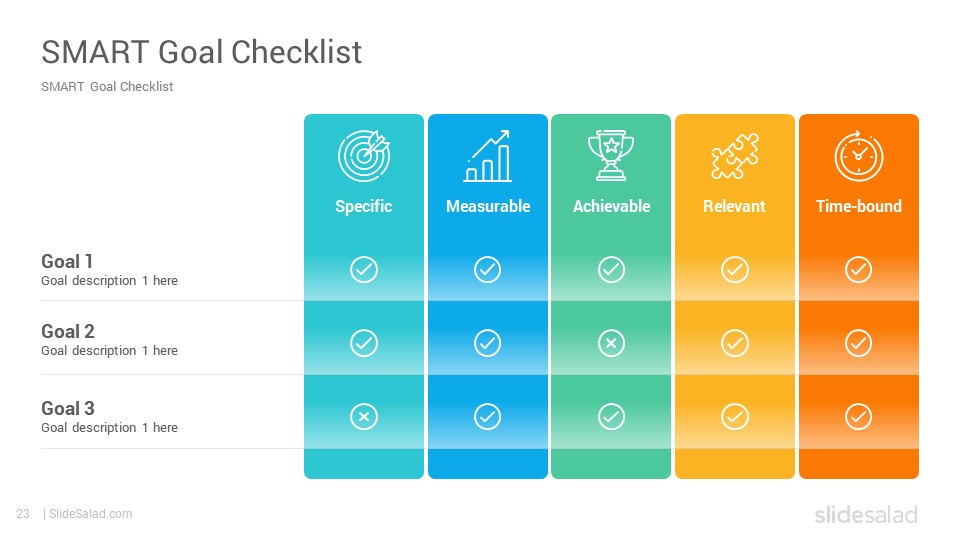Image resolution: width=960 pixels, height=540 pixels.
Task: Select the Measurable column heading
Action: pyautogui.click(x=488, y=206)
